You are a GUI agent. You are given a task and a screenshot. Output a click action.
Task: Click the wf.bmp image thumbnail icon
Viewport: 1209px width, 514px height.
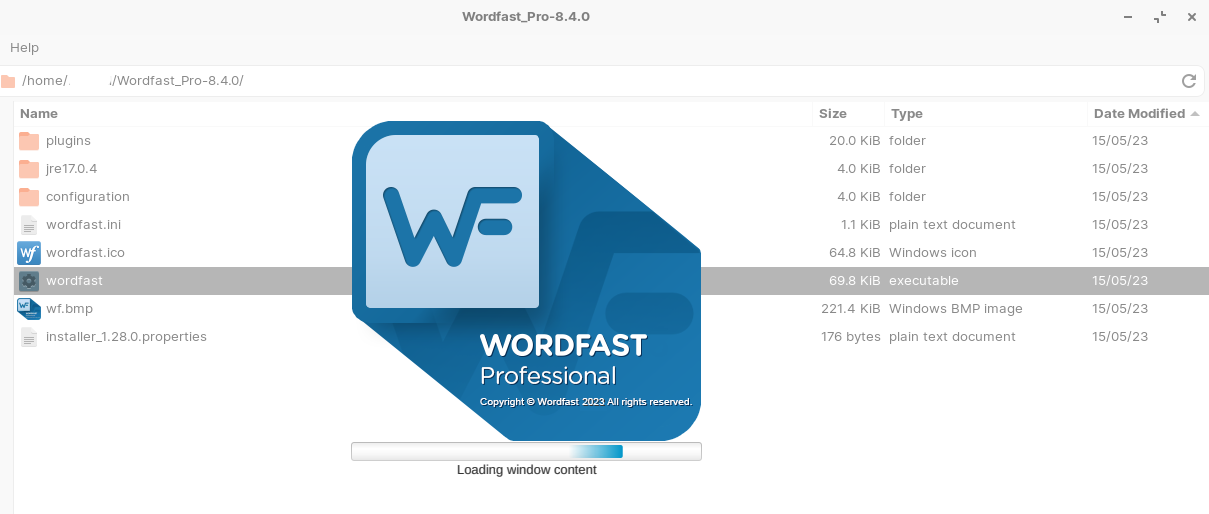(29, 309)
